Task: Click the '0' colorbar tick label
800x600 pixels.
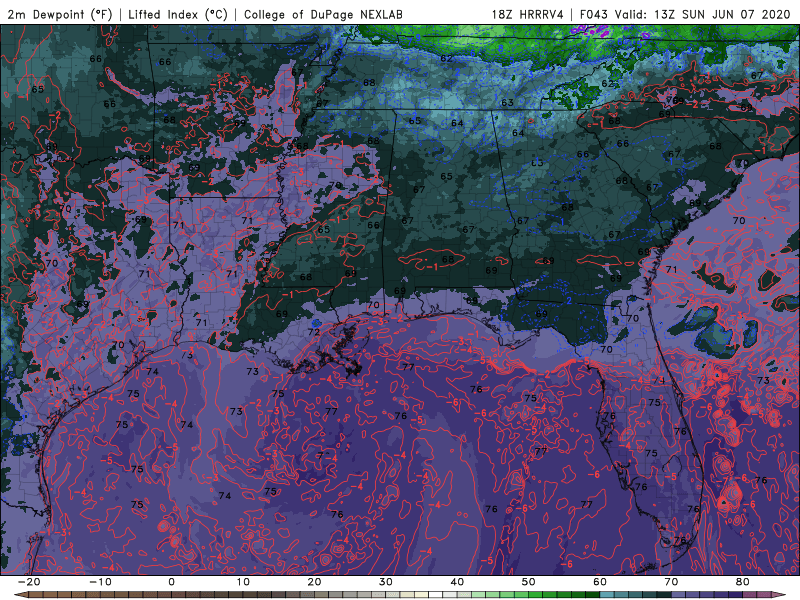Action: pos(171,582)
